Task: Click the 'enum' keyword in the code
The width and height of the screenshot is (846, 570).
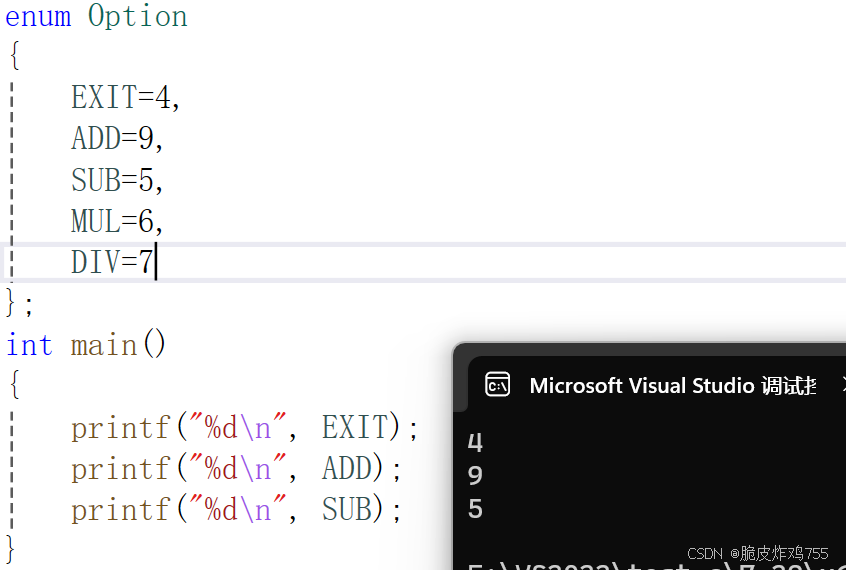Action: pos(38,16)
